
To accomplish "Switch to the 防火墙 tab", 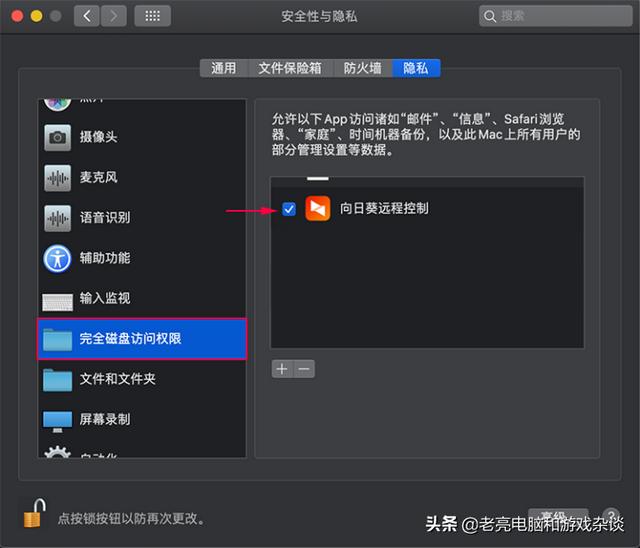I will (362, 68).
